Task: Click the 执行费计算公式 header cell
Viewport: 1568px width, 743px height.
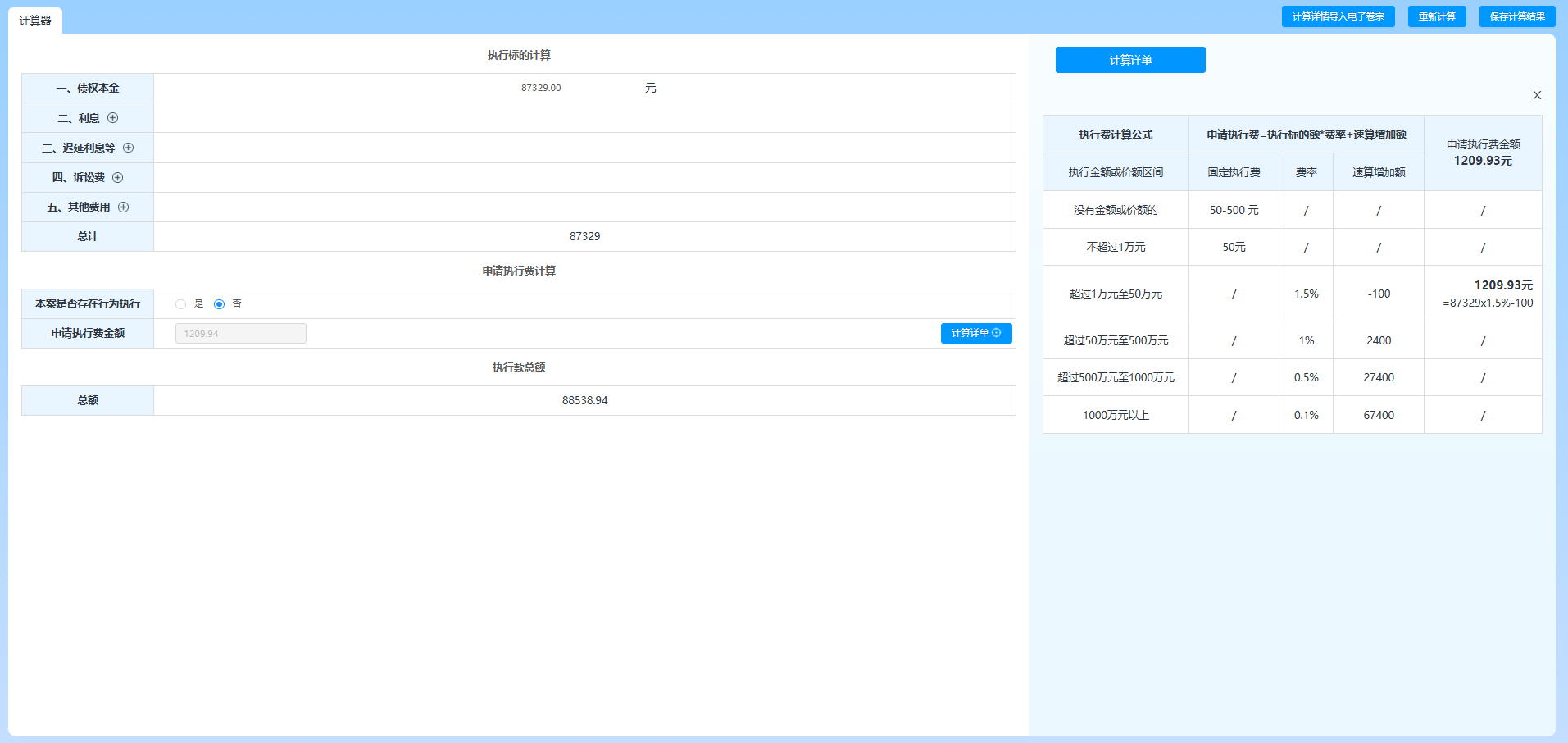Action: point(1116,134)
